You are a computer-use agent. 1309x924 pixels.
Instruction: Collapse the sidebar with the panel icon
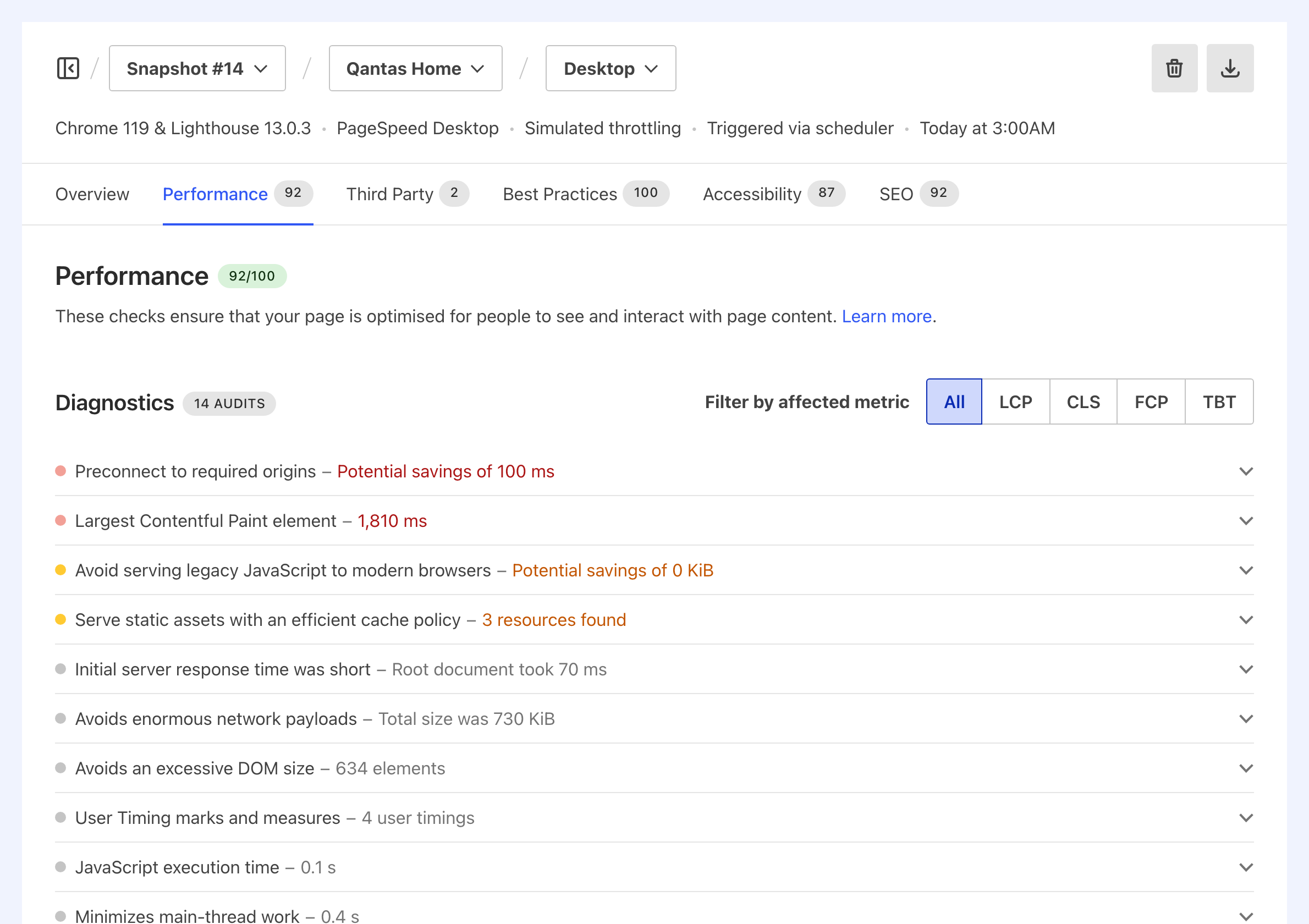pyautogui.click(x=68, y=68)
